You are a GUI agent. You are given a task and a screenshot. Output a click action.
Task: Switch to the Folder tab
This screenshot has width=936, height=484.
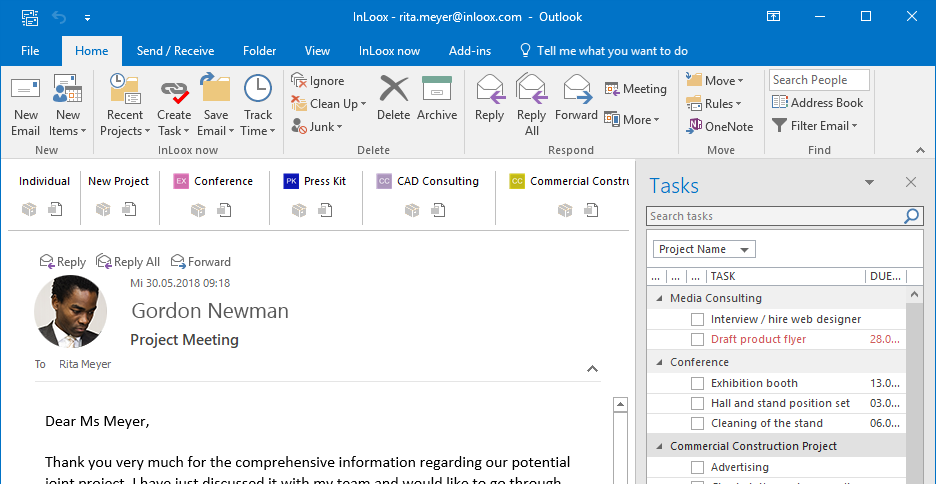(x=260, y=51)
